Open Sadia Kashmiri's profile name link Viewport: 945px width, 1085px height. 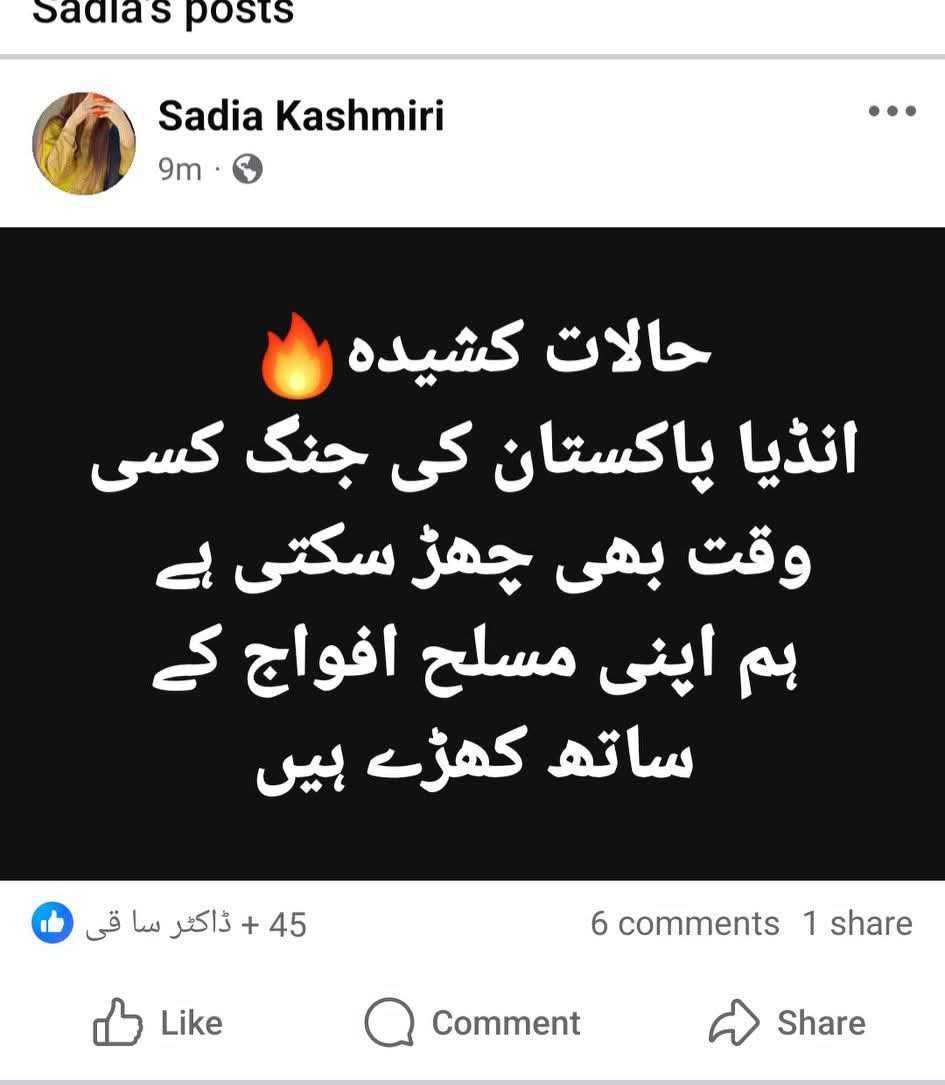tap(301, 116)
